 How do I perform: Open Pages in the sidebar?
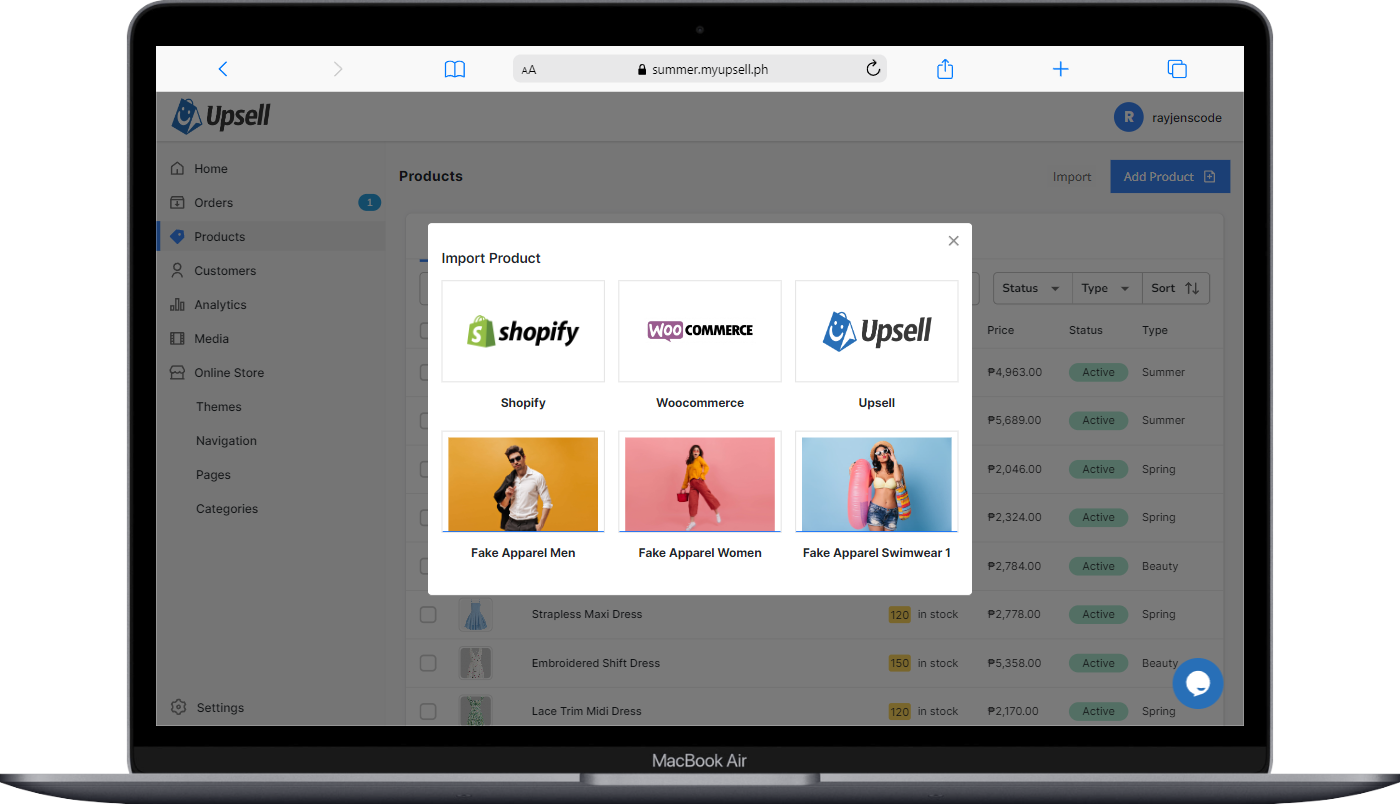213,475
